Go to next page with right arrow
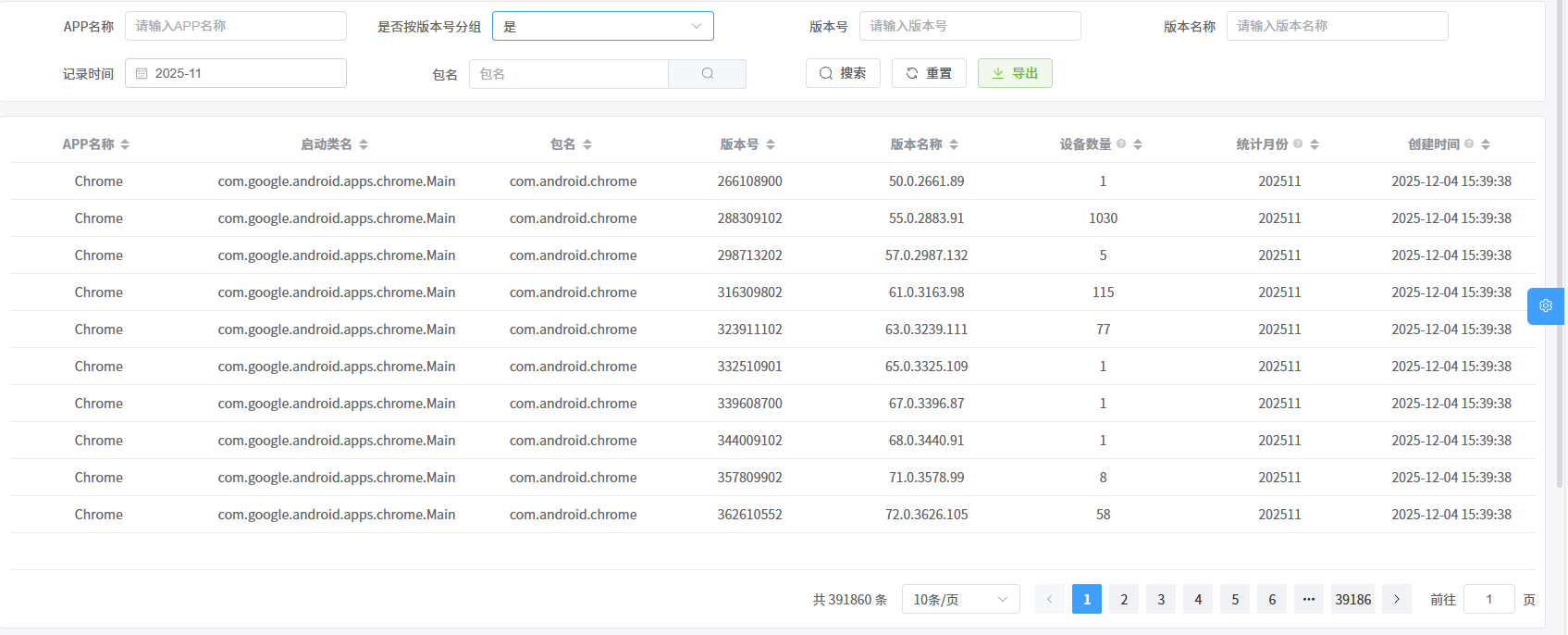Screen dimensions: 1568x635 coord(1397,599)
